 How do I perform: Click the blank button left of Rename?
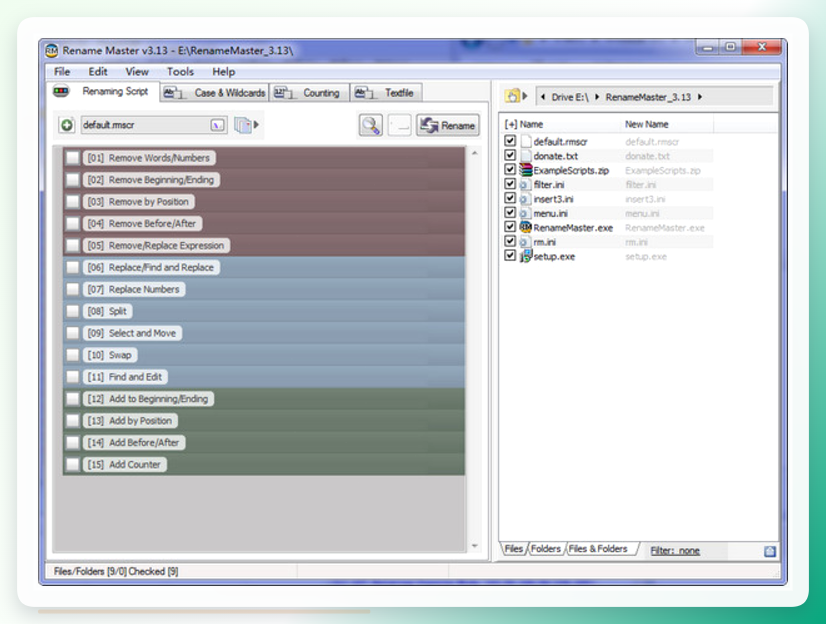point(399,125)
